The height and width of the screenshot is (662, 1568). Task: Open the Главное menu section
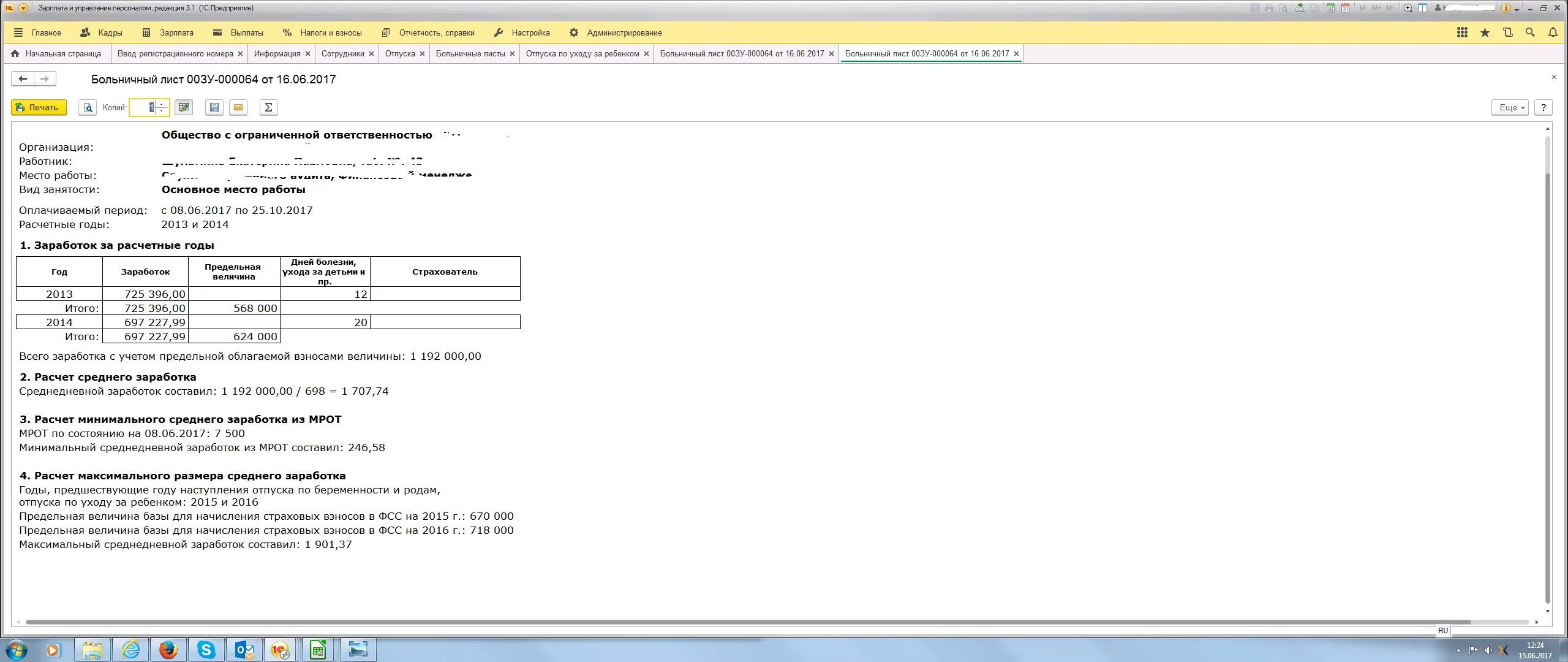(37, 32)
